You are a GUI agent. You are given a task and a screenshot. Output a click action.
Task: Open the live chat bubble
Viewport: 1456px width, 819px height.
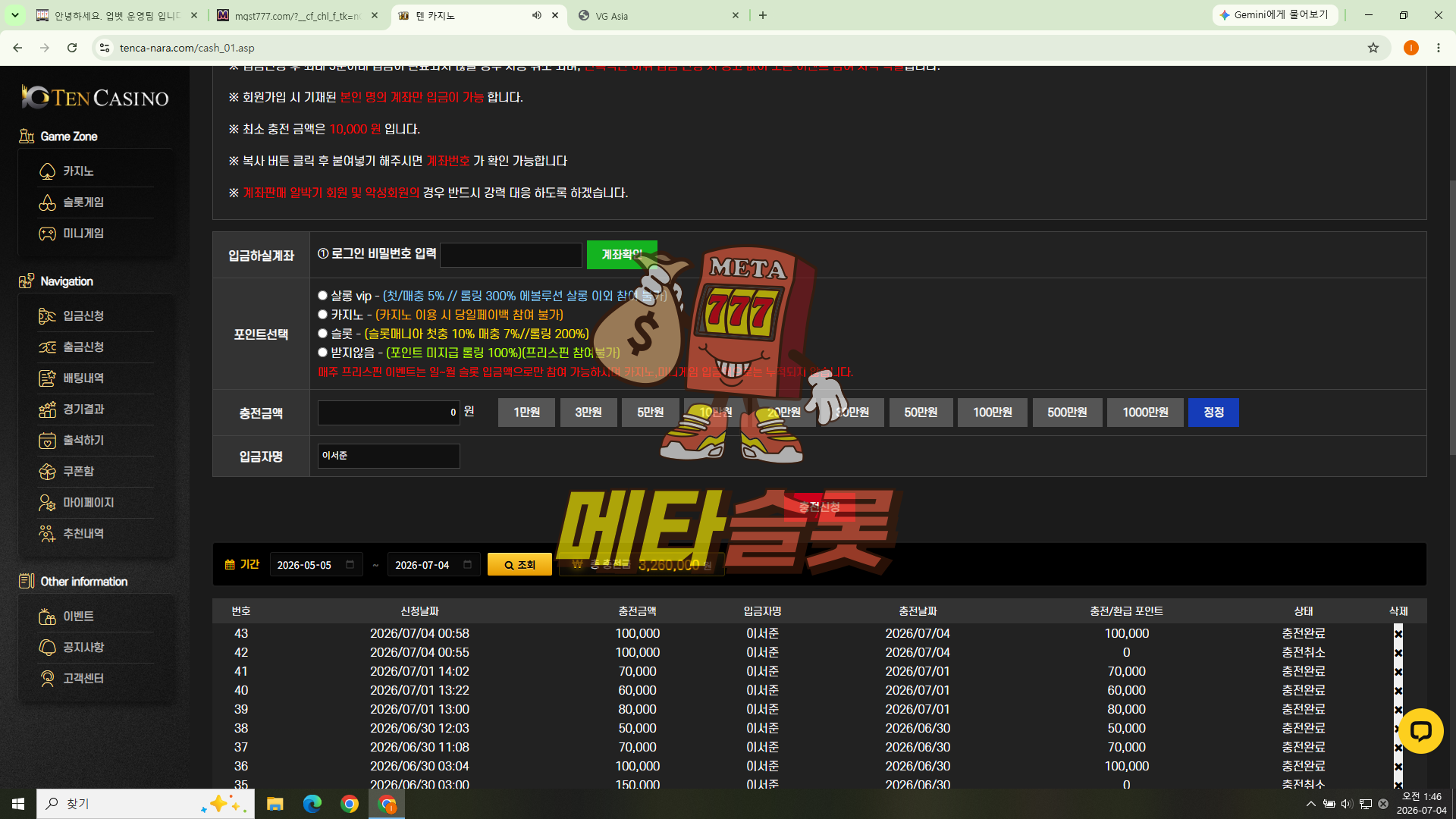pos(1420,731)
